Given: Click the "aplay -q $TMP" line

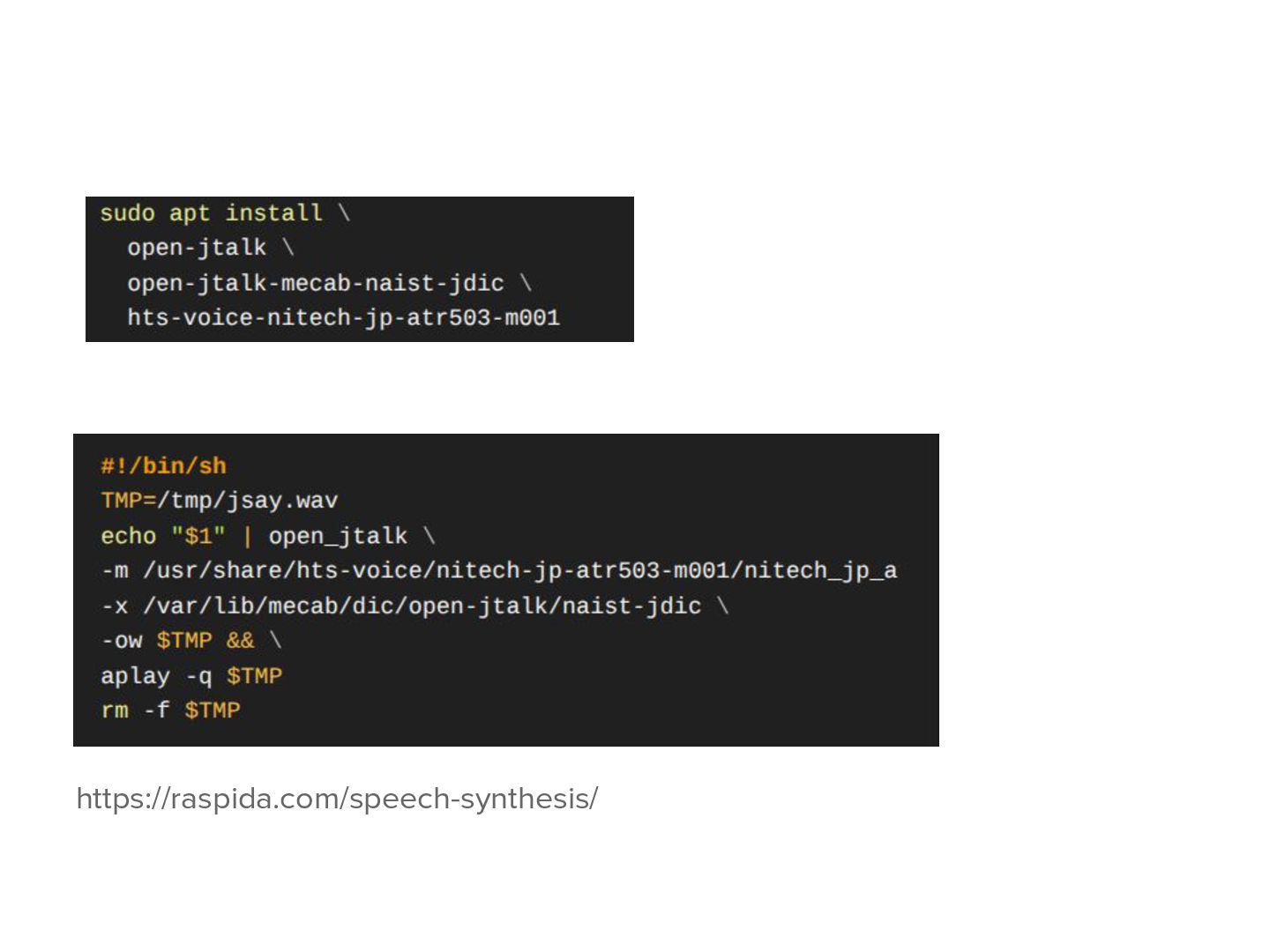Looking at the screenshot, I should point(191,676).
